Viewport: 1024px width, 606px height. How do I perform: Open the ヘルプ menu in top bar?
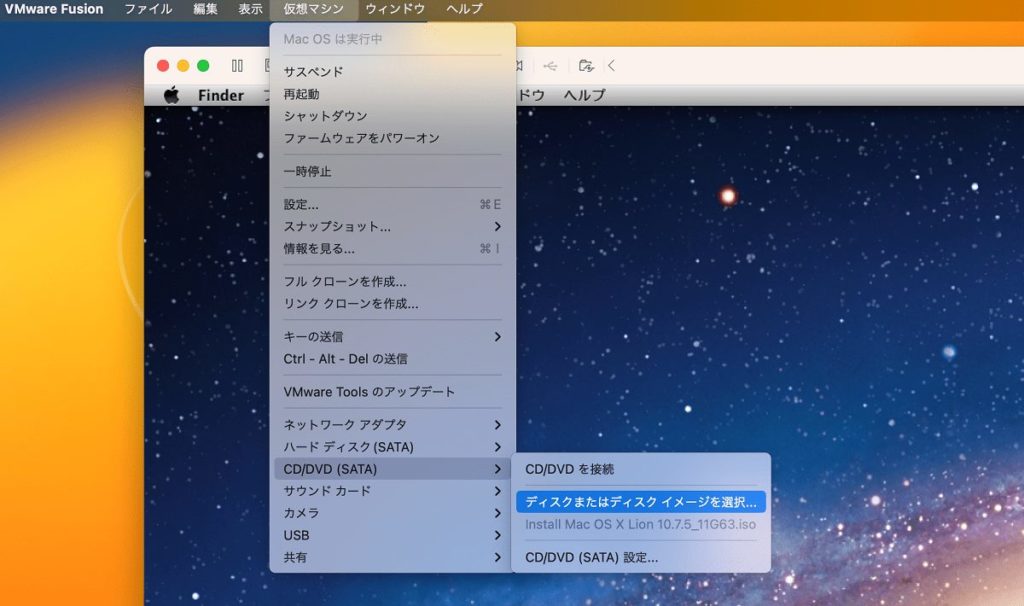(464, 9)
